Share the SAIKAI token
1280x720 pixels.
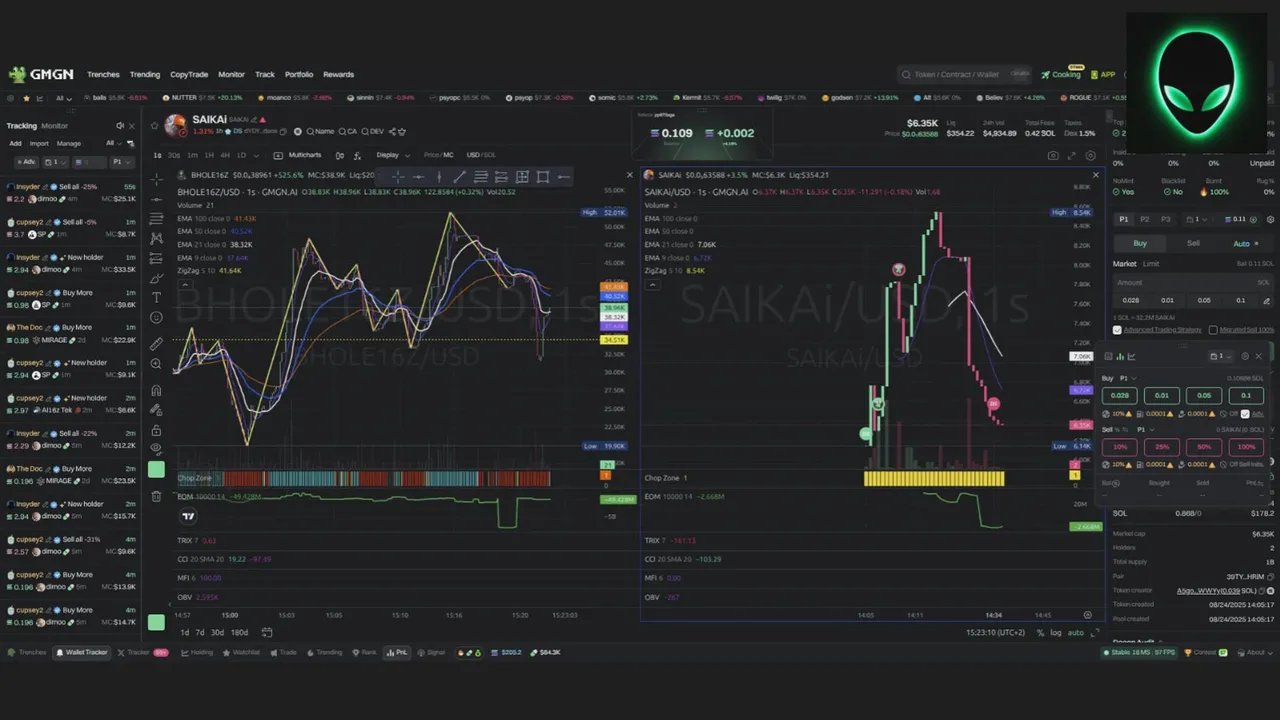[392, 131]
